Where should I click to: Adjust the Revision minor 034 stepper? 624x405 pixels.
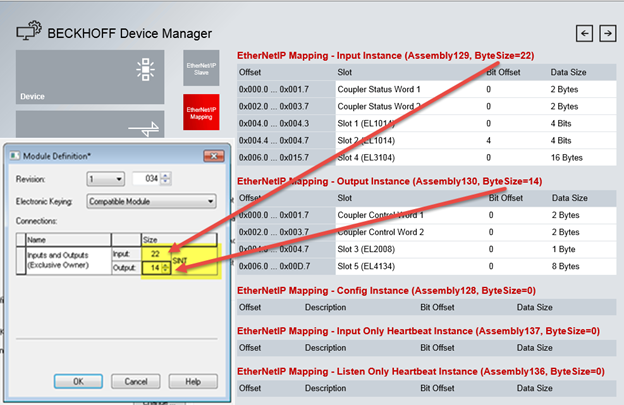coord(166,179)
